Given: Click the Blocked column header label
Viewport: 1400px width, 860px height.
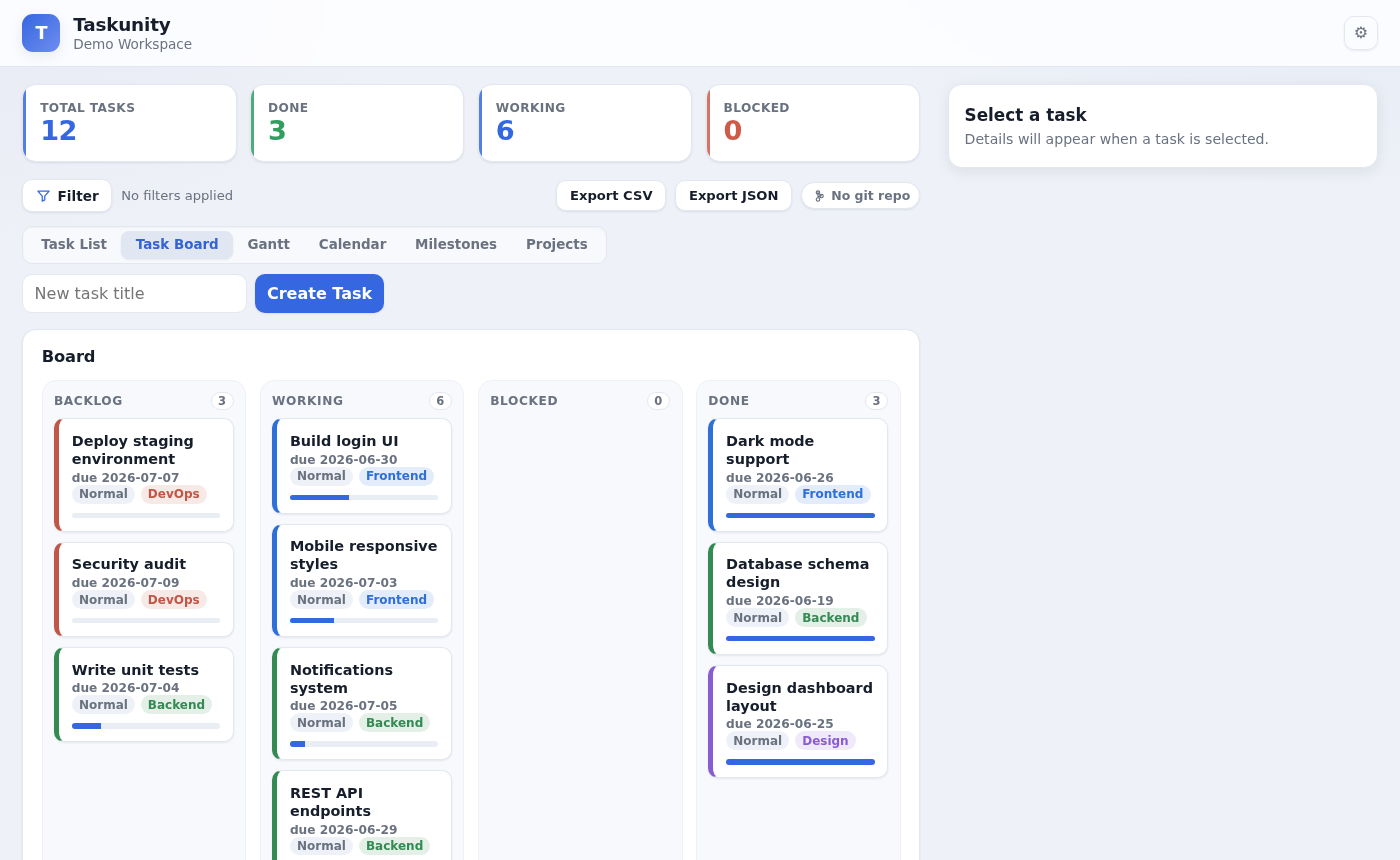Looking at the screenshot, I should click(524, 401).
